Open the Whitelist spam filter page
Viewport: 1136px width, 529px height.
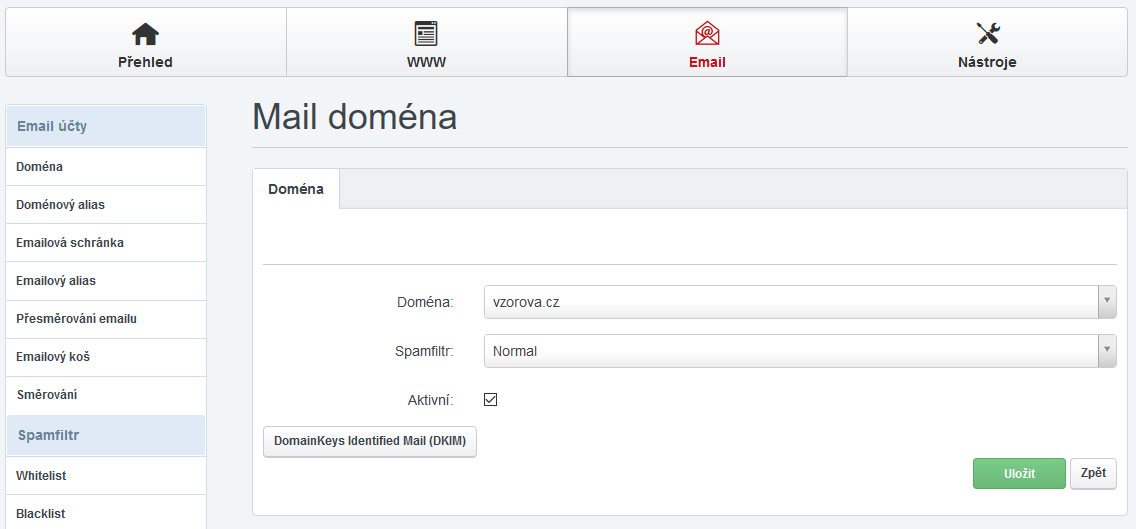pyautogui.click(x=41, y=476)
